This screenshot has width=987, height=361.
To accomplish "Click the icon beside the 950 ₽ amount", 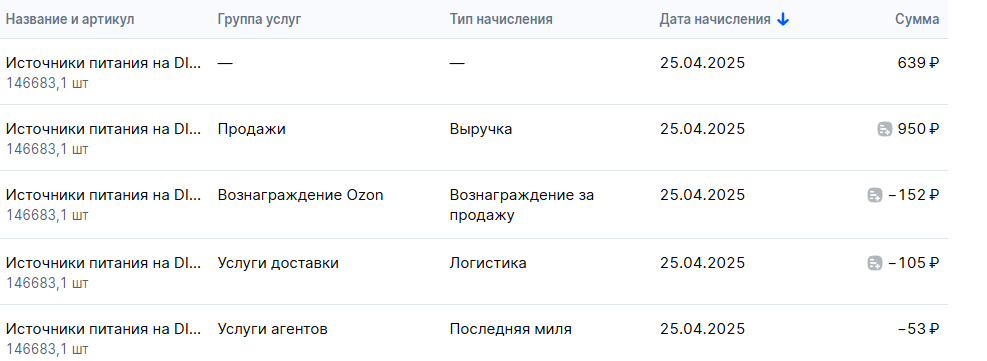I will (884, 130).
